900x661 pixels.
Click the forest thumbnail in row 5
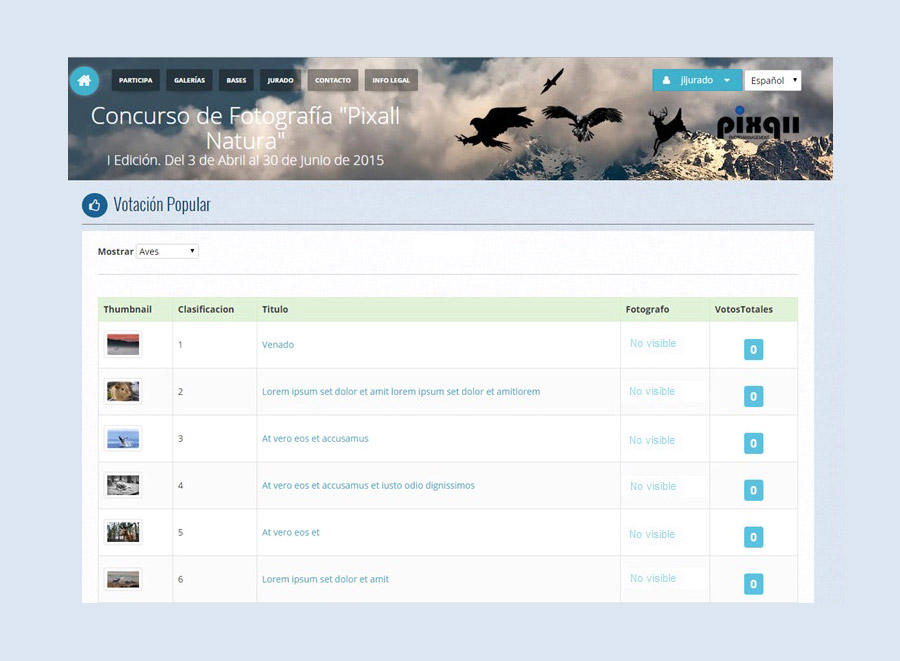click(123, 532)
